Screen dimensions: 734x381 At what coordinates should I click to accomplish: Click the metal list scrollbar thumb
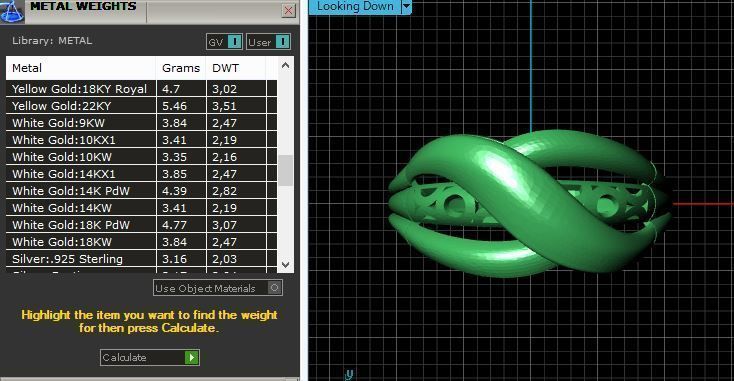point(286,170)
